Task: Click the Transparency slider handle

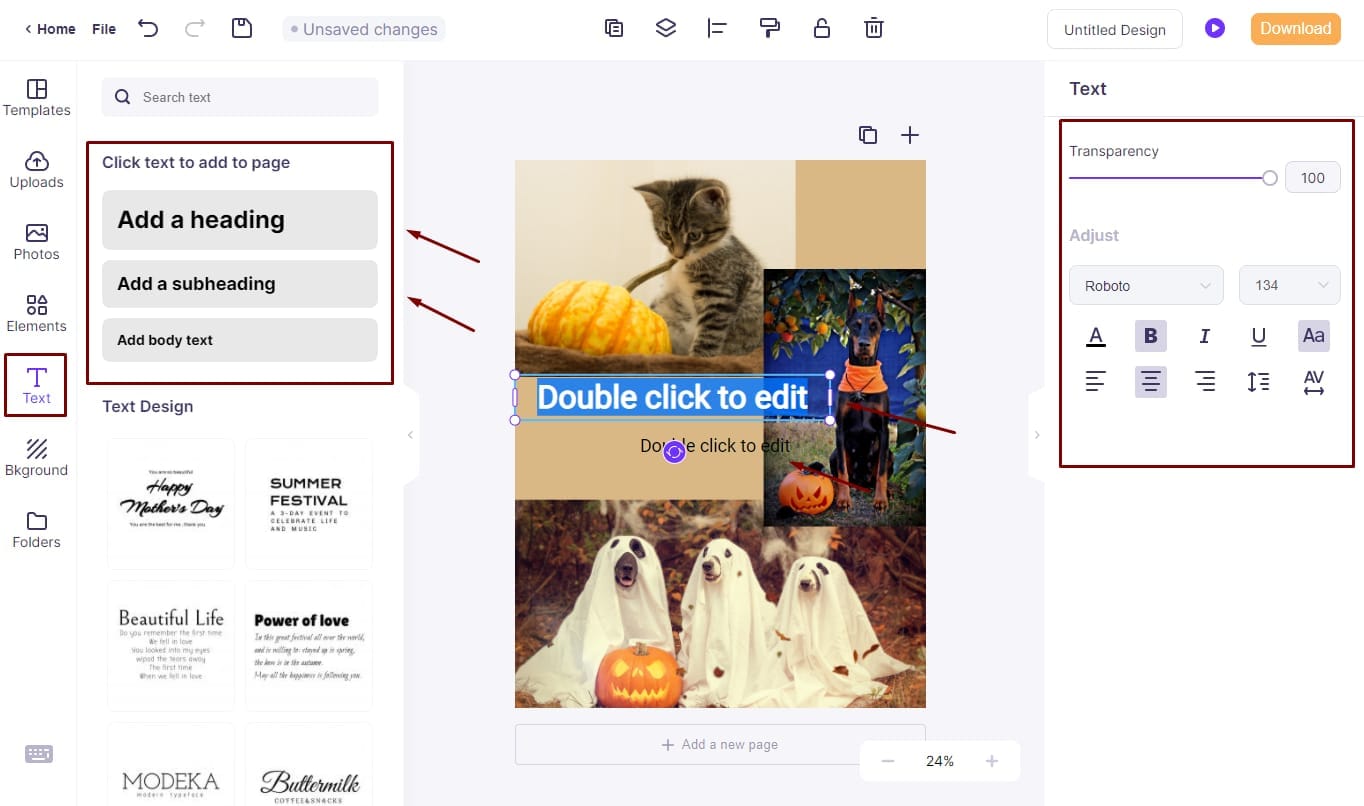Action: tap(1270, 178)
